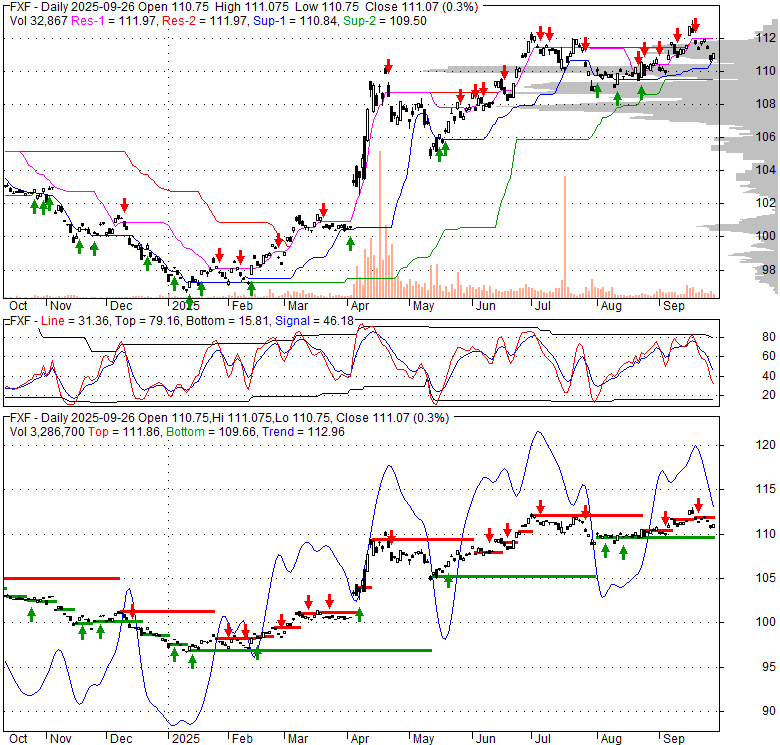780x745 pixels.
Task: Click the 20 level on oscillator axis
Action: click(x=769, y=395)
